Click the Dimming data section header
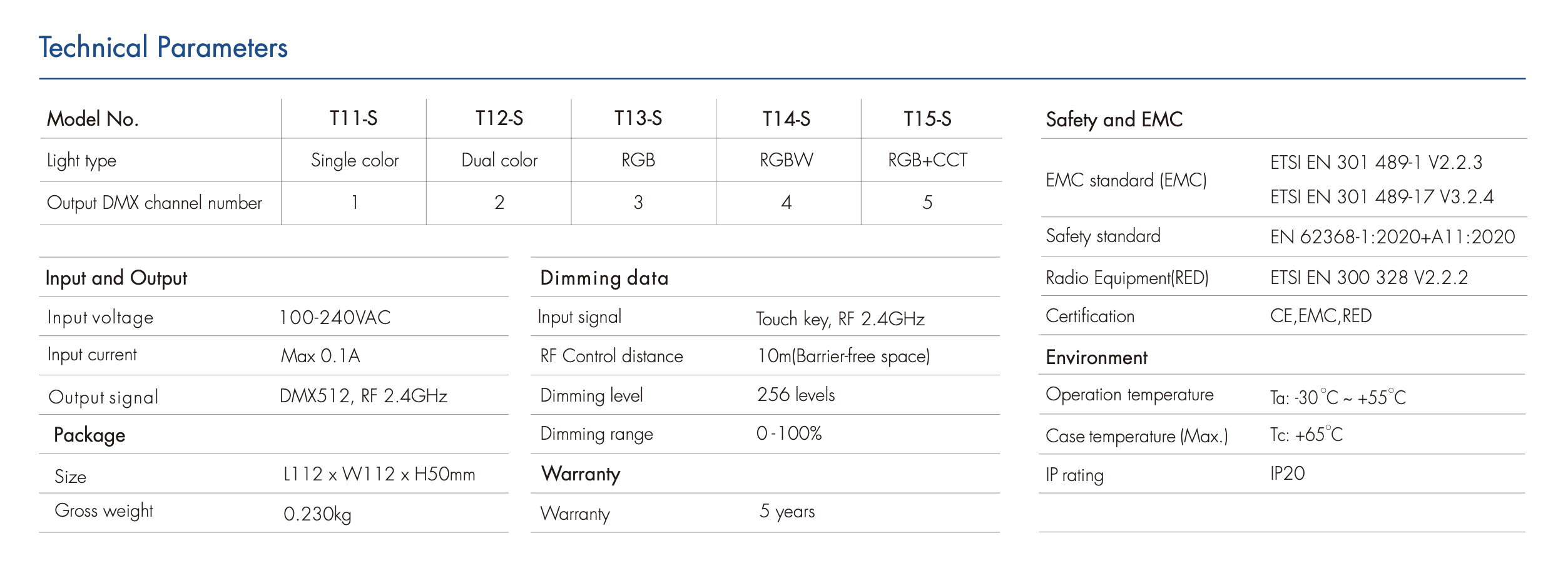 [604, 278]
